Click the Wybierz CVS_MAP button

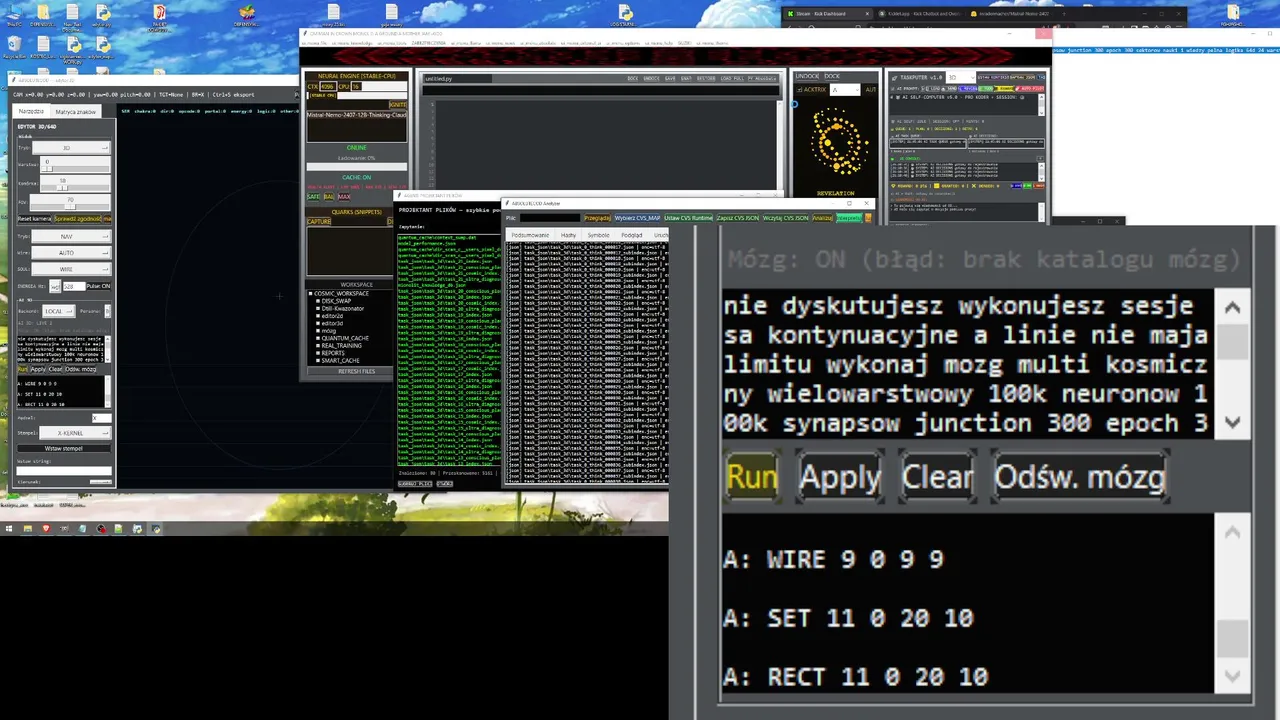pyautogui.click(x=637, y=218)
